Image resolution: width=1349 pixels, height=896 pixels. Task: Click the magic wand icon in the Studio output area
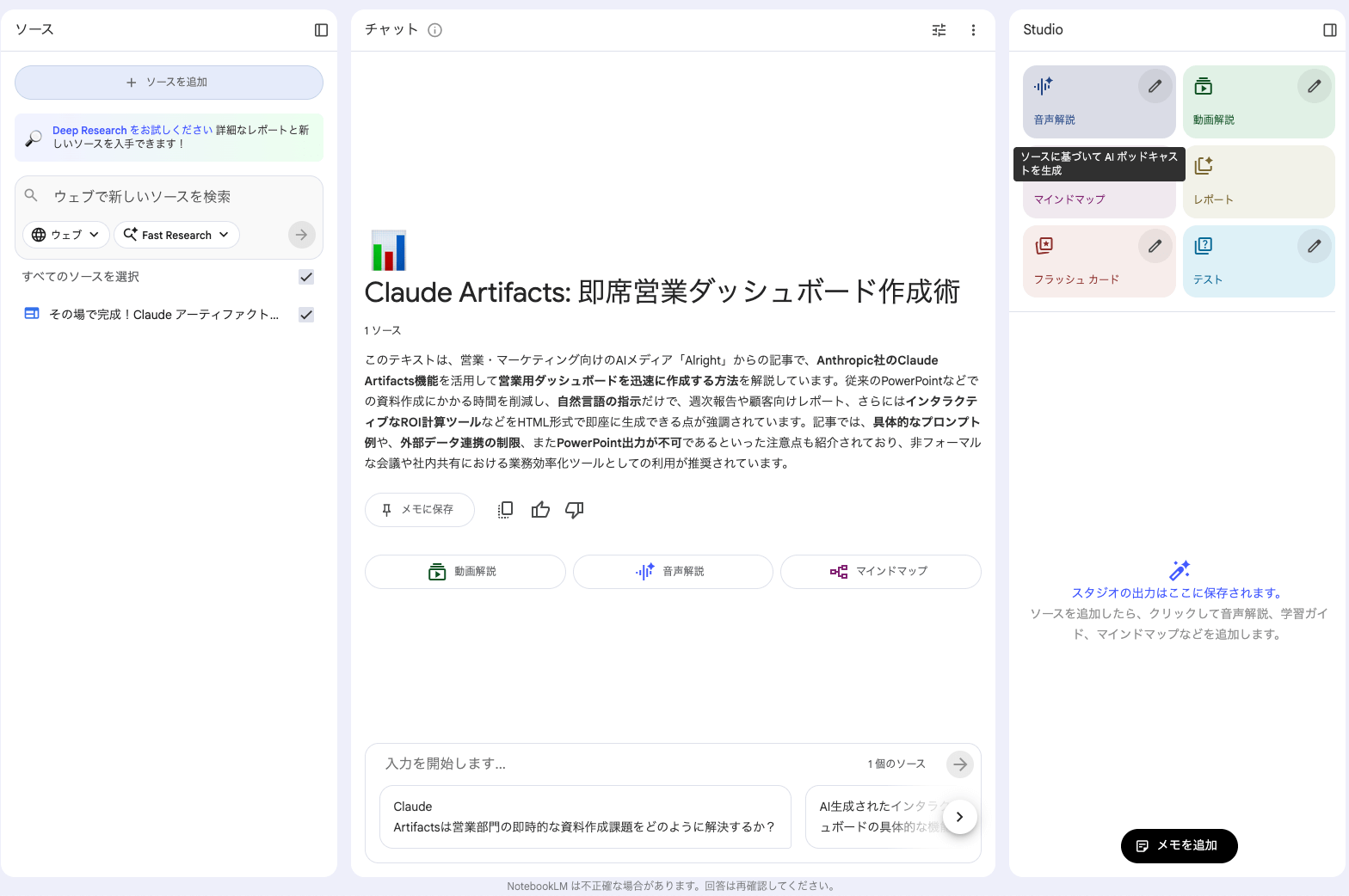pos(1179,570)
